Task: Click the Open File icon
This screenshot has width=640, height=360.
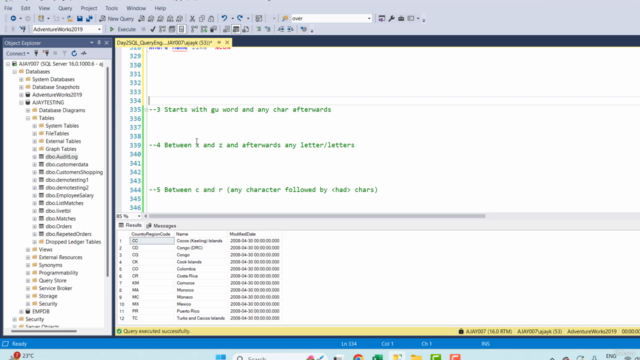Action: 70,18
